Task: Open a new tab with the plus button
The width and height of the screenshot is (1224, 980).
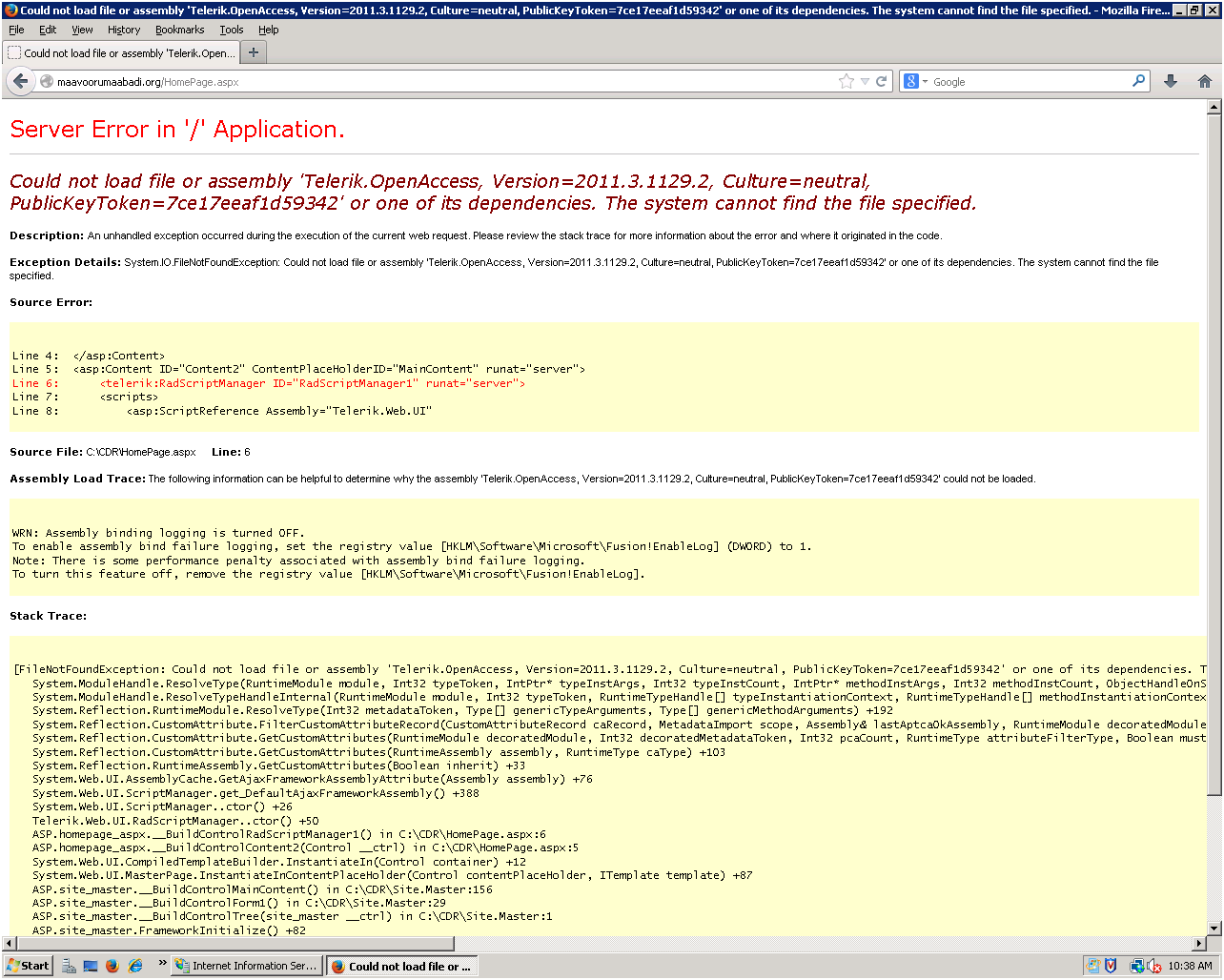Action: coord(254,52)
